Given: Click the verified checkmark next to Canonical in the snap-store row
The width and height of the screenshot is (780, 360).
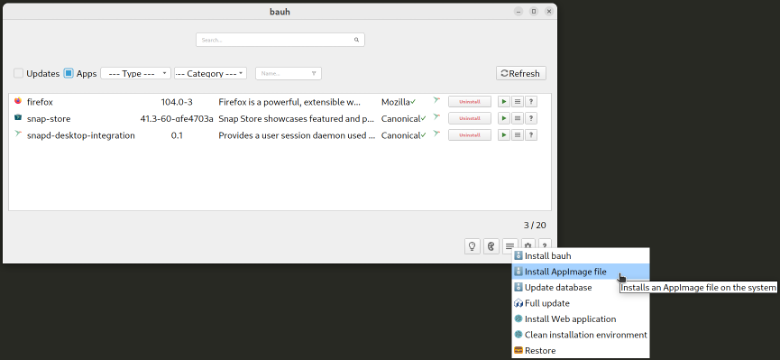Looking at the screenshot, I should 423,119.
